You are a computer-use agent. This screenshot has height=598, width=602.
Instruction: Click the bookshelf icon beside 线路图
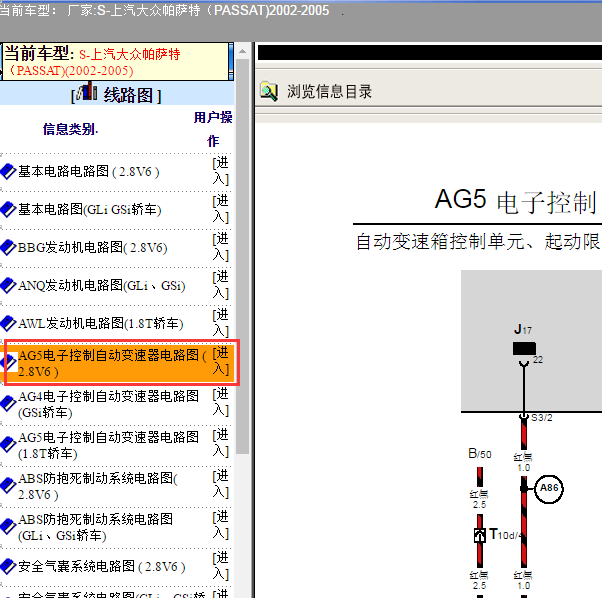tap(86, 92)
